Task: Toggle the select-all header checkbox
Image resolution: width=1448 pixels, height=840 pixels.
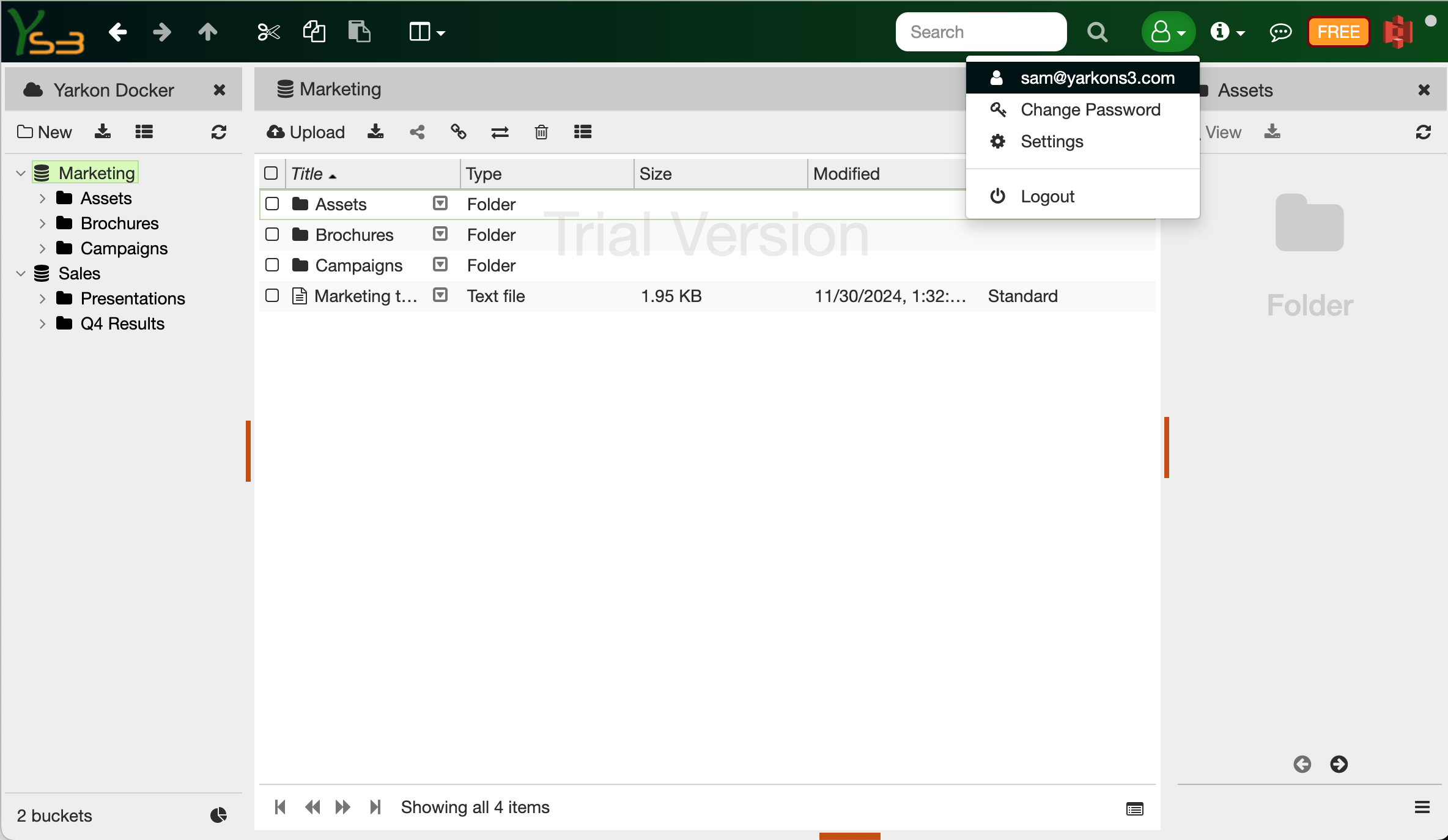Action: coord(271,174)
